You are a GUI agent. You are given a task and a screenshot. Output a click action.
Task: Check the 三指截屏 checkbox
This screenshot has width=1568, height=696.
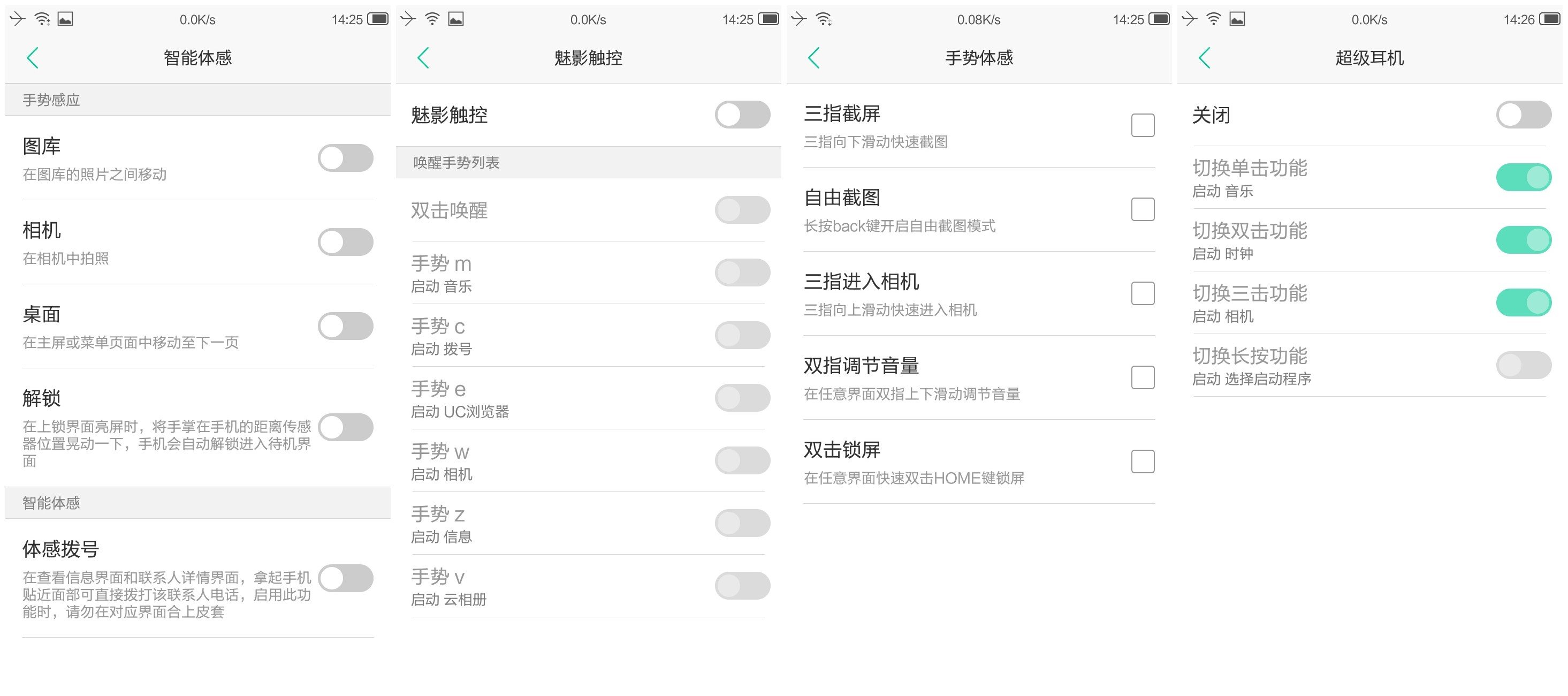click(x=1143, y=125)
